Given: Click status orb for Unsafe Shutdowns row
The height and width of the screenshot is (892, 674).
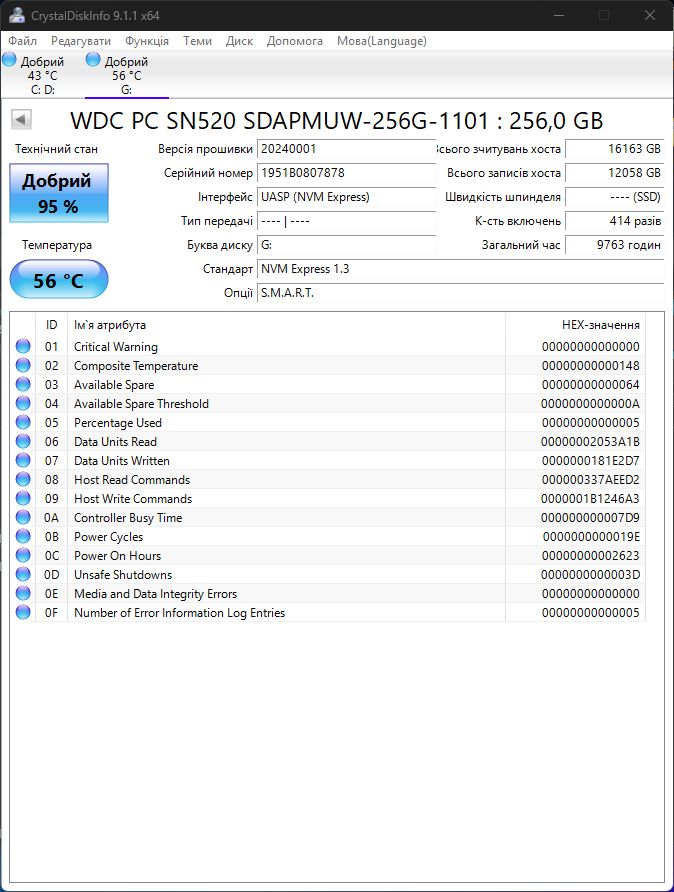Looking at the screenshot, I should coord(23,574).
